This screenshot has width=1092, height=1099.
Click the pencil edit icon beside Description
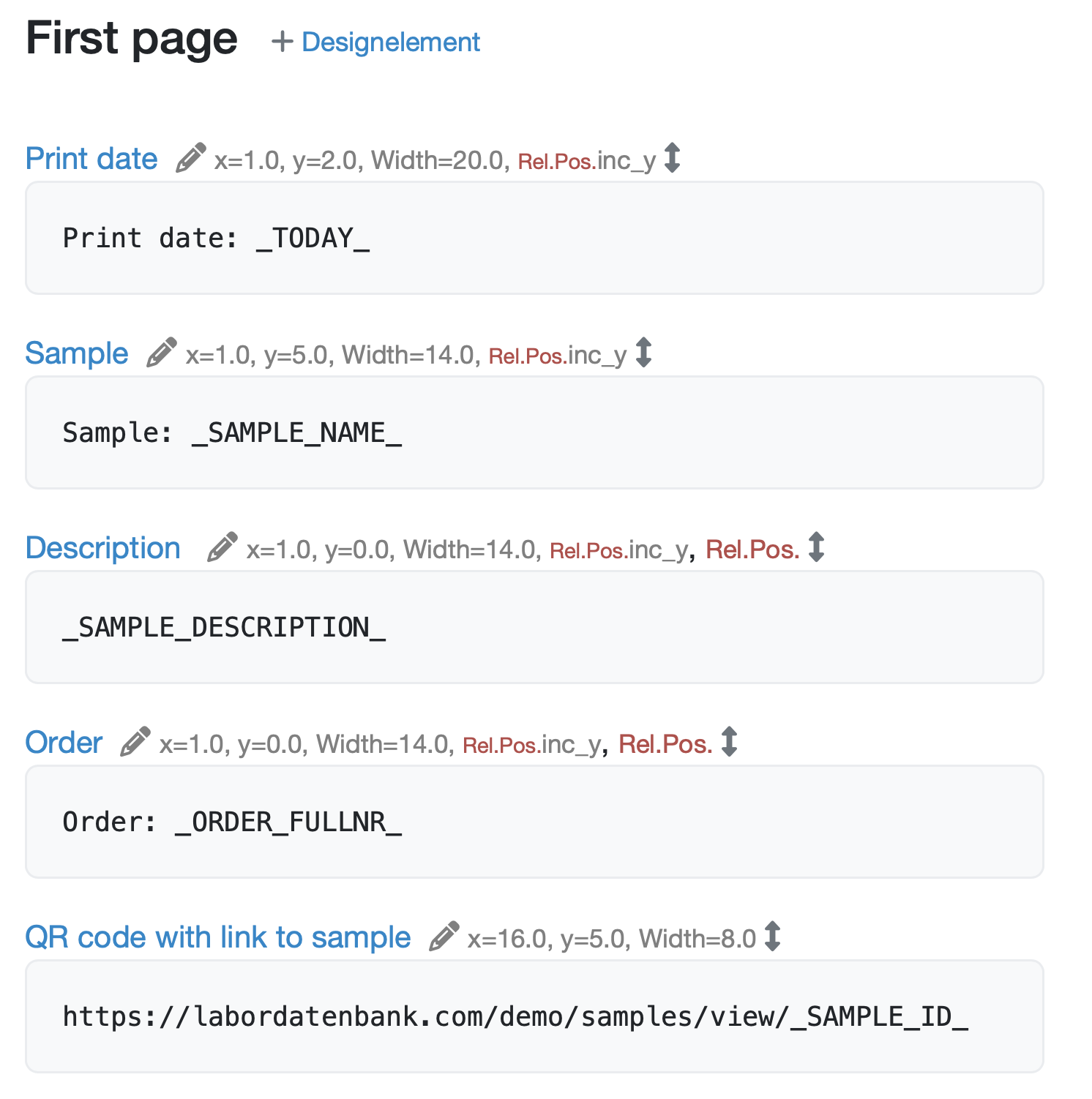pos(222,547)
